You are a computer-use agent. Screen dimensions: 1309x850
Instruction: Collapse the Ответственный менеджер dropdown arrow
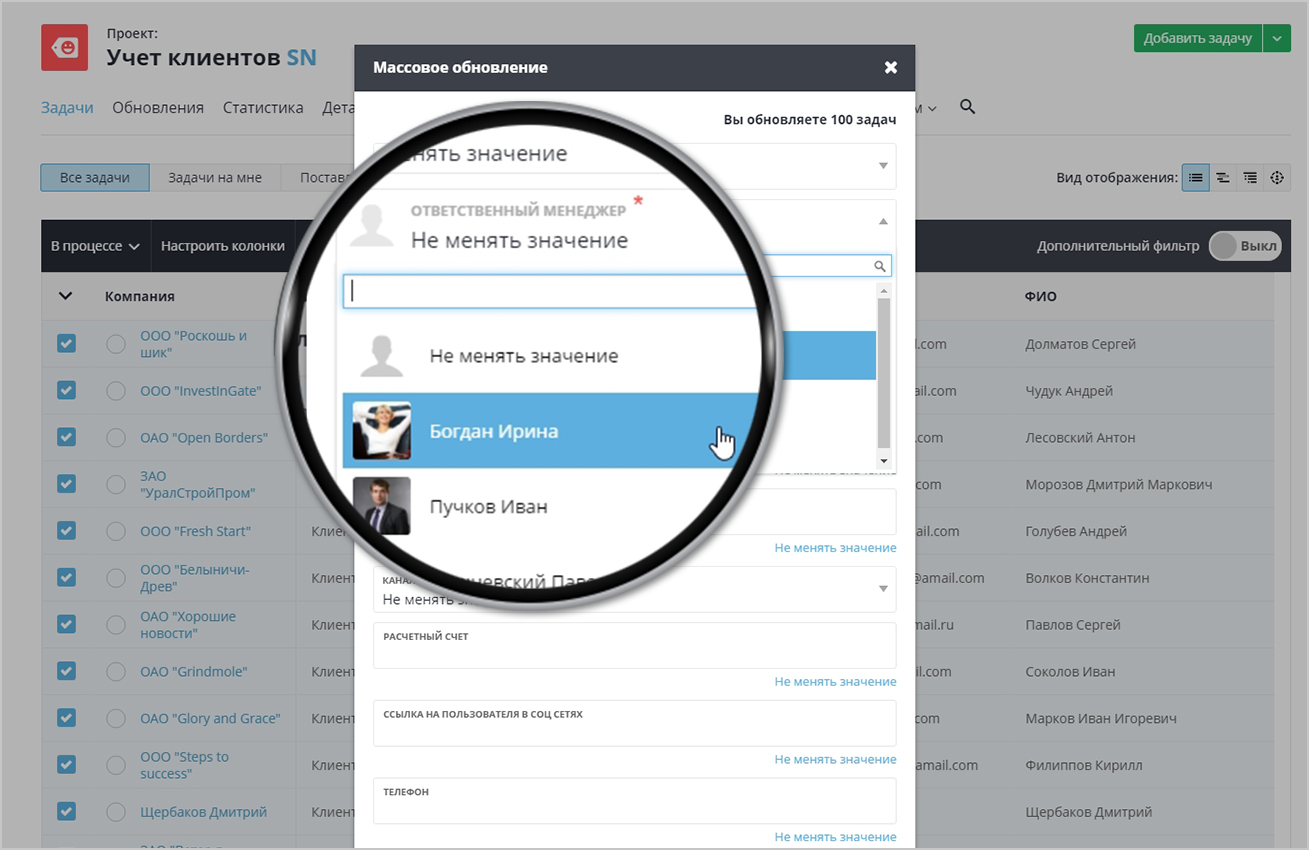(883, 222)
